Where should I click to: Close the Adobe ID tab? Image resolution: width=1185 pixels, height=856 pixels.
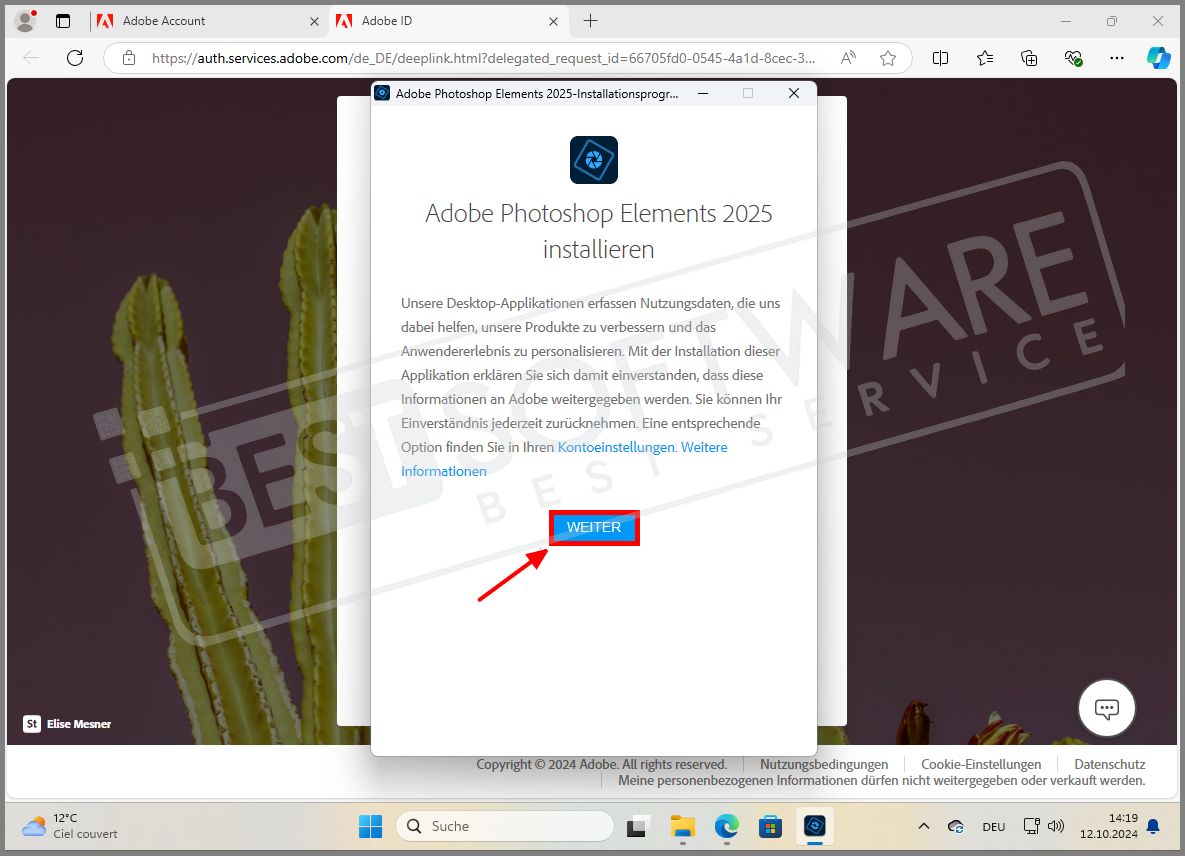point(553,21)
